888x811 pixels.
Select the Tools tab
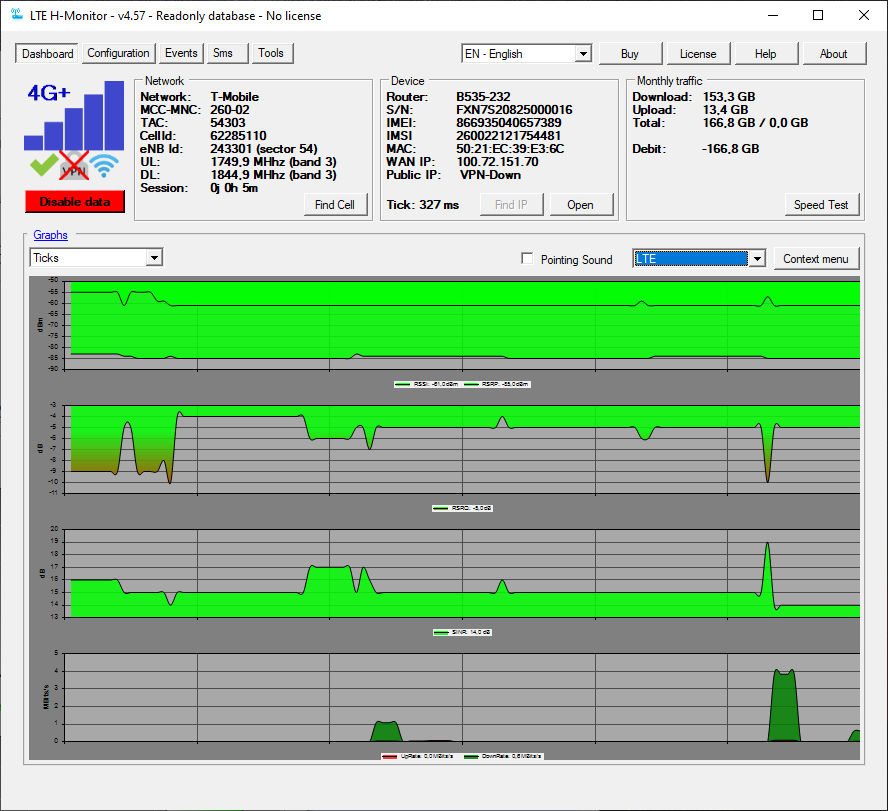271,53
